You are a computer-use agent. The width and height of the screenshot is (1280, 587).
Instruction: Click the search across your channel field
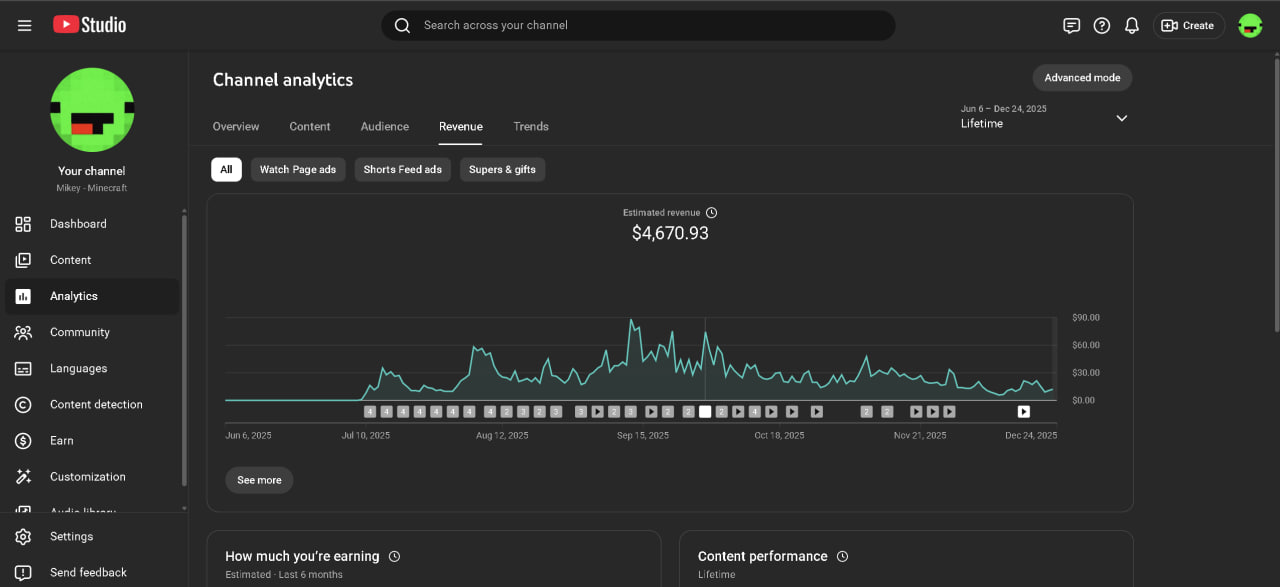[x=638, y=26]
